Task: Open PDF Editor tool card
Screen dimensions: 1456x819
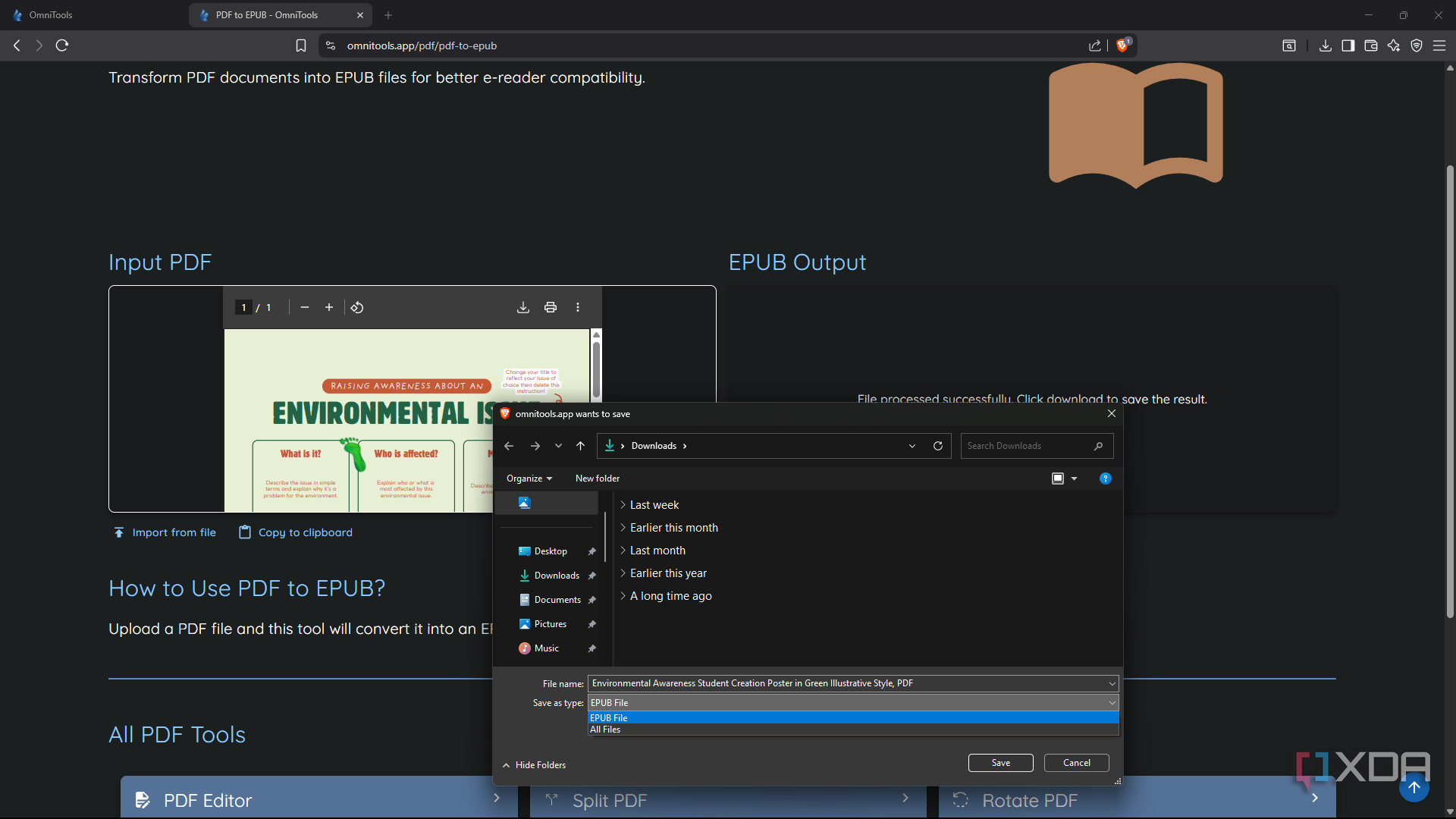Action: tap(318, 798)
